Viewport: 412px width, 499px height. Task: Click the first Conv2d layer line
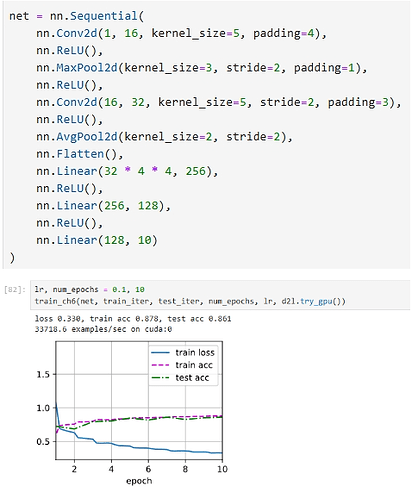coord(181,33)
